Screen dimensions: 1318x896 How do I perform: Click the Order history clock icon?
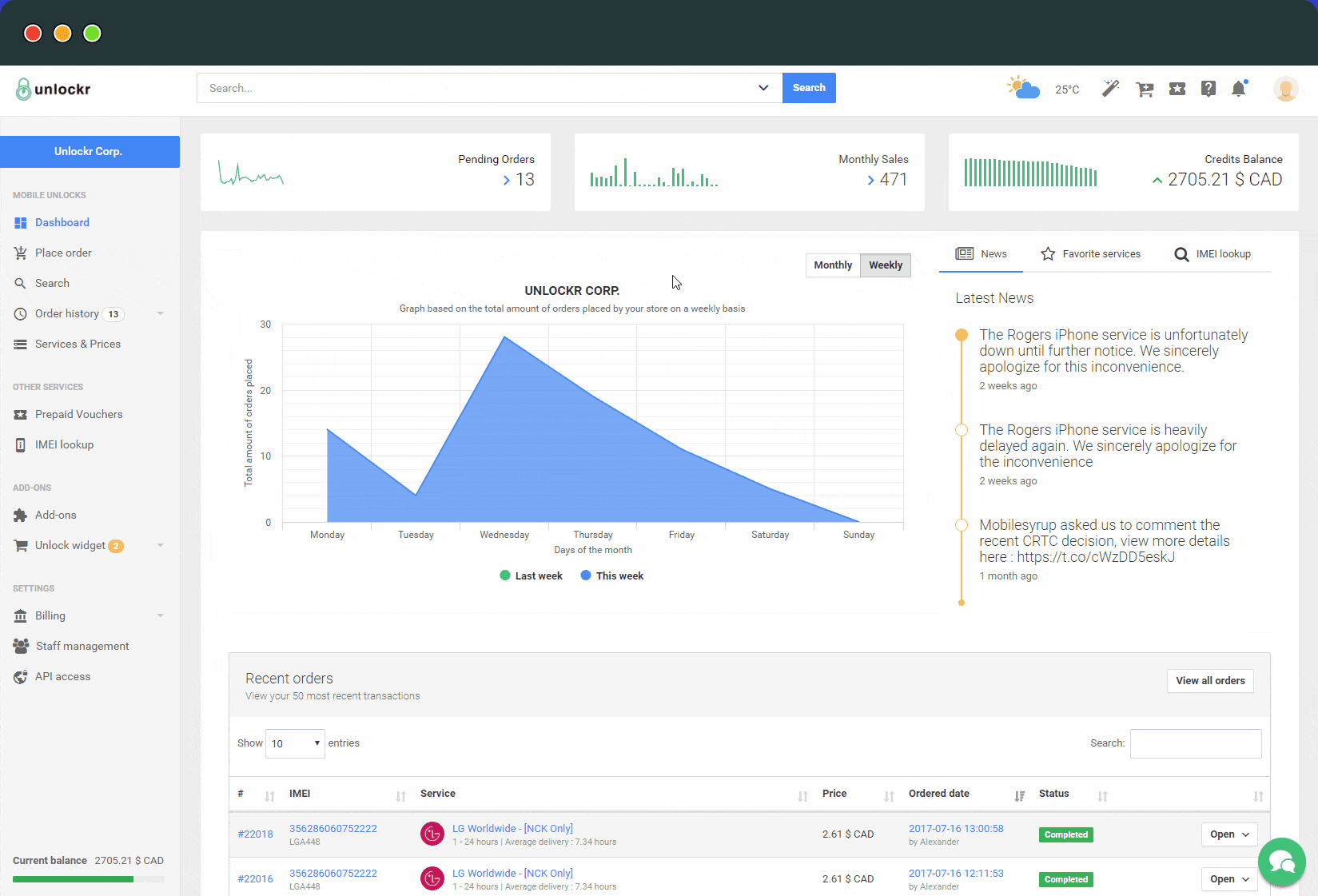21,314
